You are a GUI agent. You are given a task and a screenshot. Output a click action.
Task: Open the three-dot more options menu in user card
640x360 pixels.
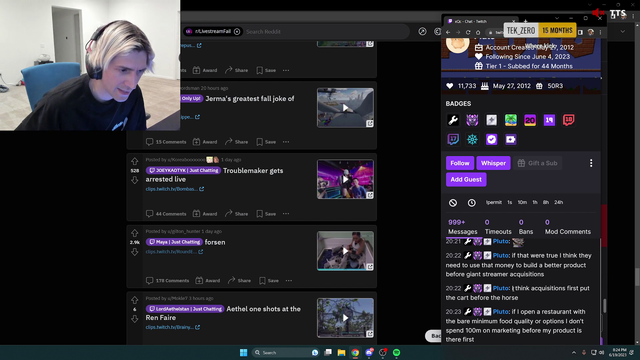[591, 163]
